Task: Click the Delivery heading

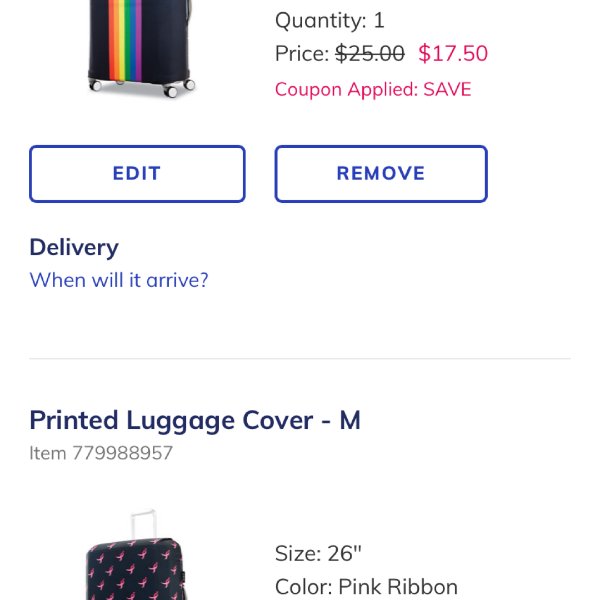Action: pyautogui.click(x=74, y=247)
